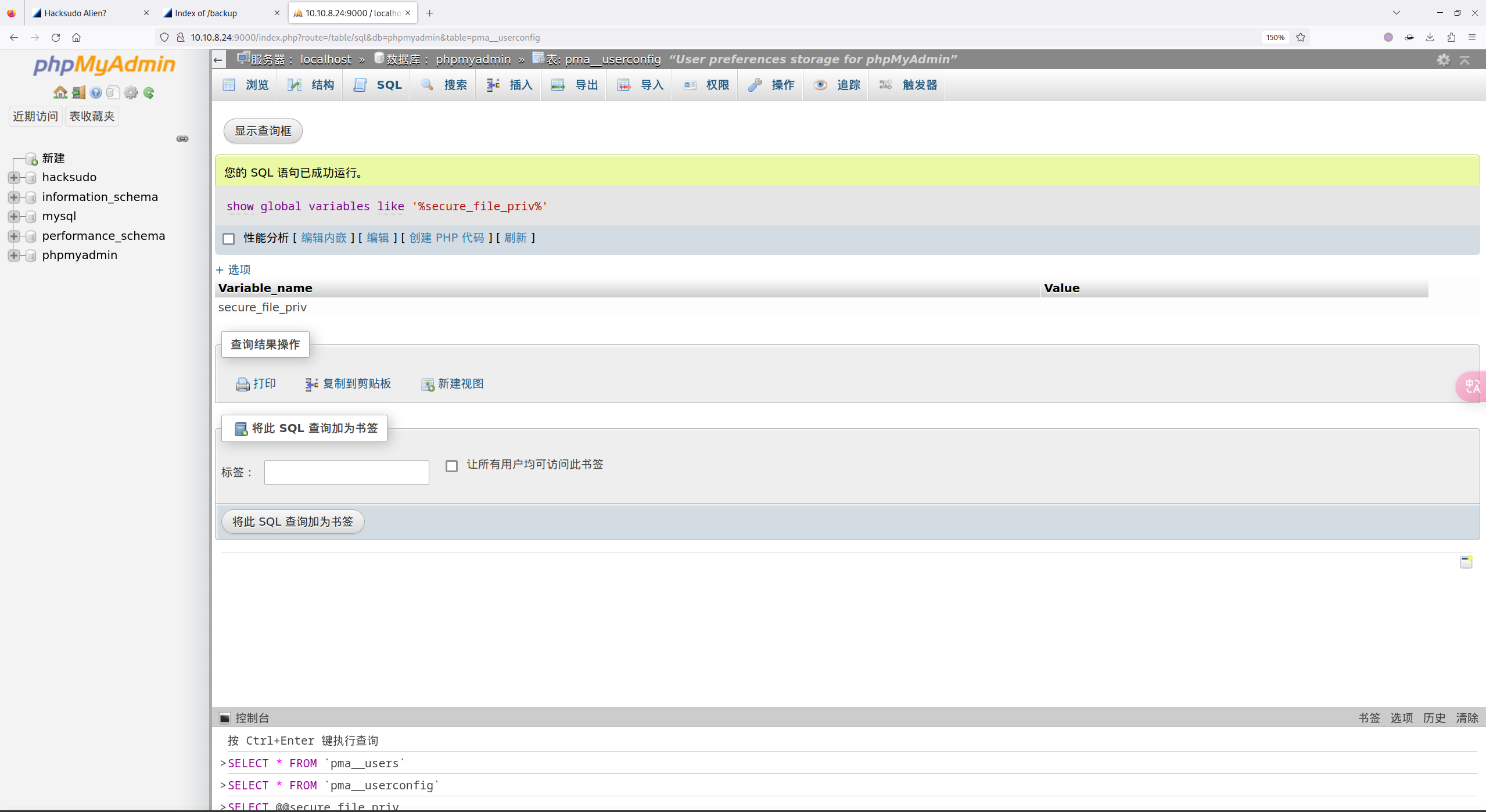The width and height of the screenshot is (1486, 812).
Task: Click the 编辑内嵌 inline edit link
Action: (x=324, y=238)
